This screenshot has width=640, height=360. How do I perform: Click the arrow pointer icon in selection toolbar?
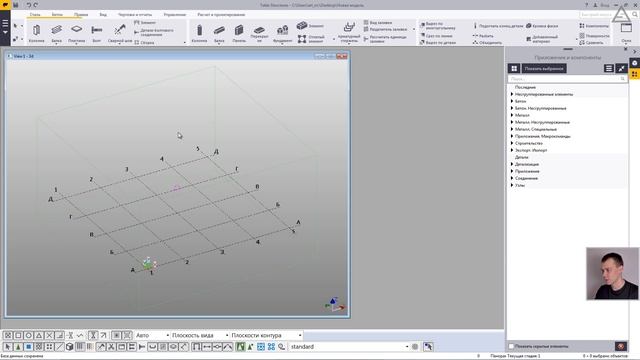tap(8, 347)
